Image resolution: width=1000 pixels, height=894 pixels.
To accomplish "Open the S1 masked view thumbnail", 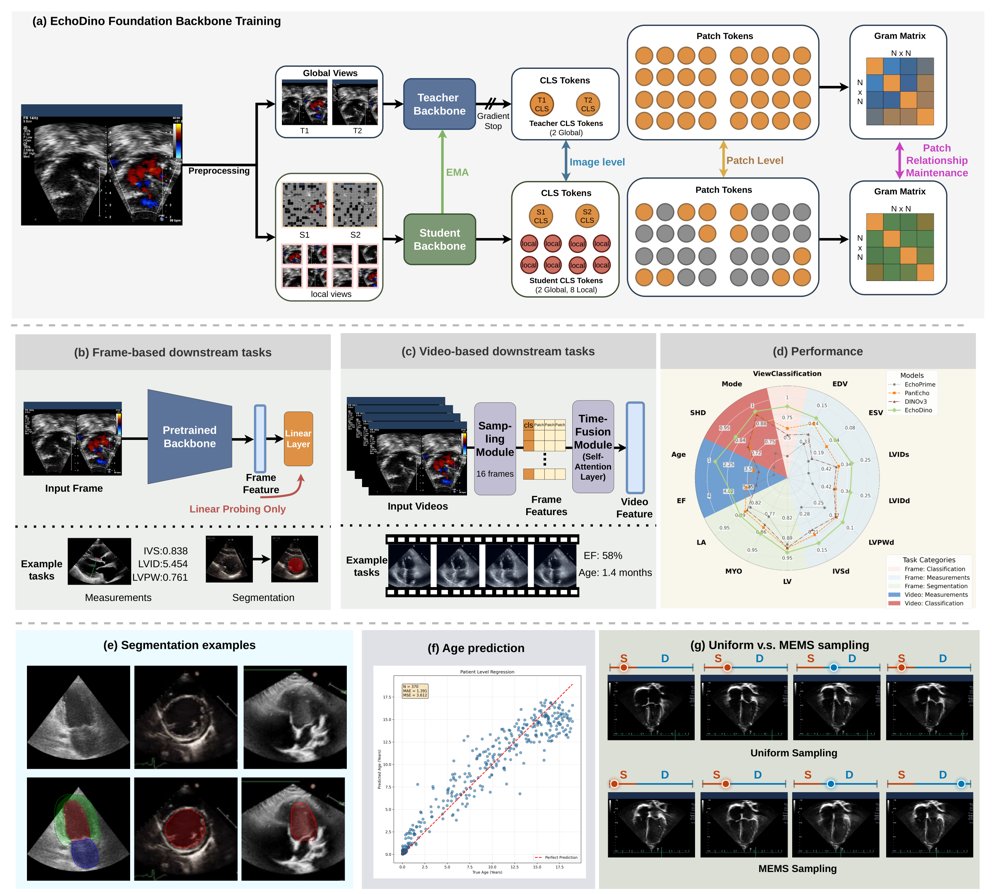I will coord(304,205).
